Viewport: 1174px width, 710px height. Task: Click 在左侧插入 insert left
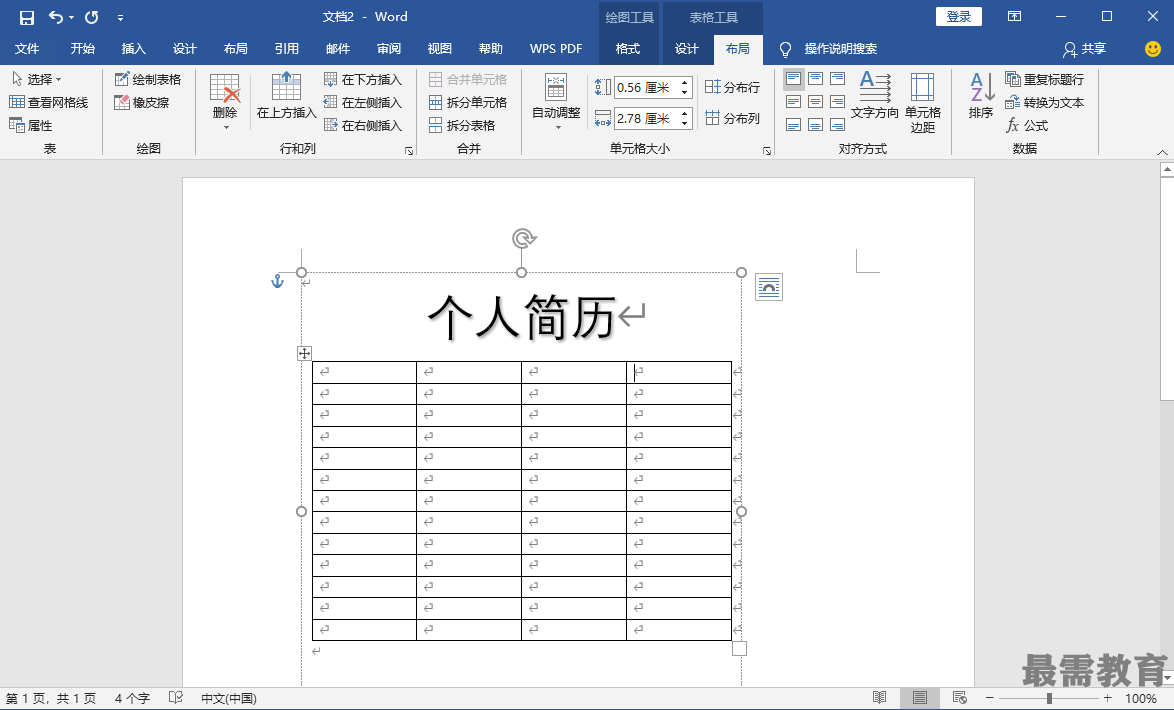[x=362, y=102]
